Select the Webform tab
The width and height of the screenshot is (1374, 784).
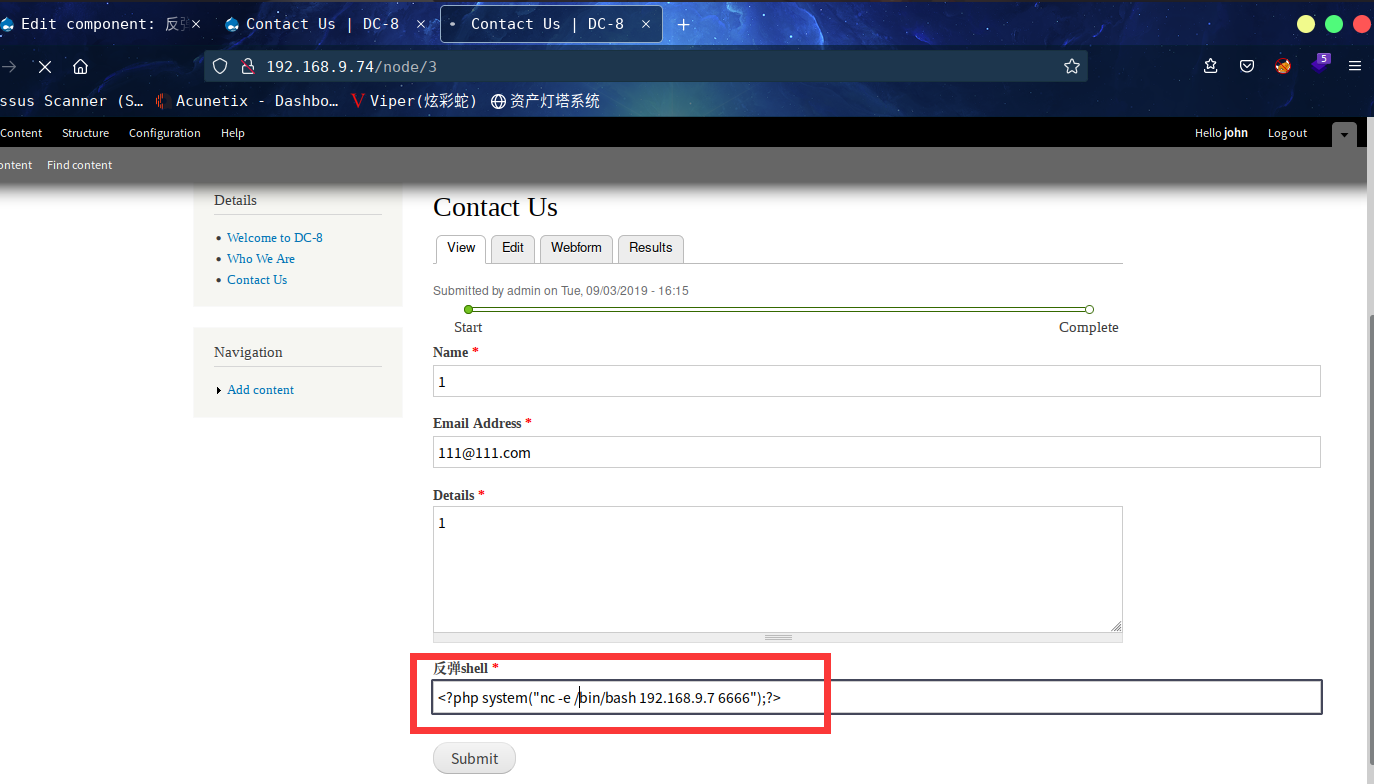[576, 248]
